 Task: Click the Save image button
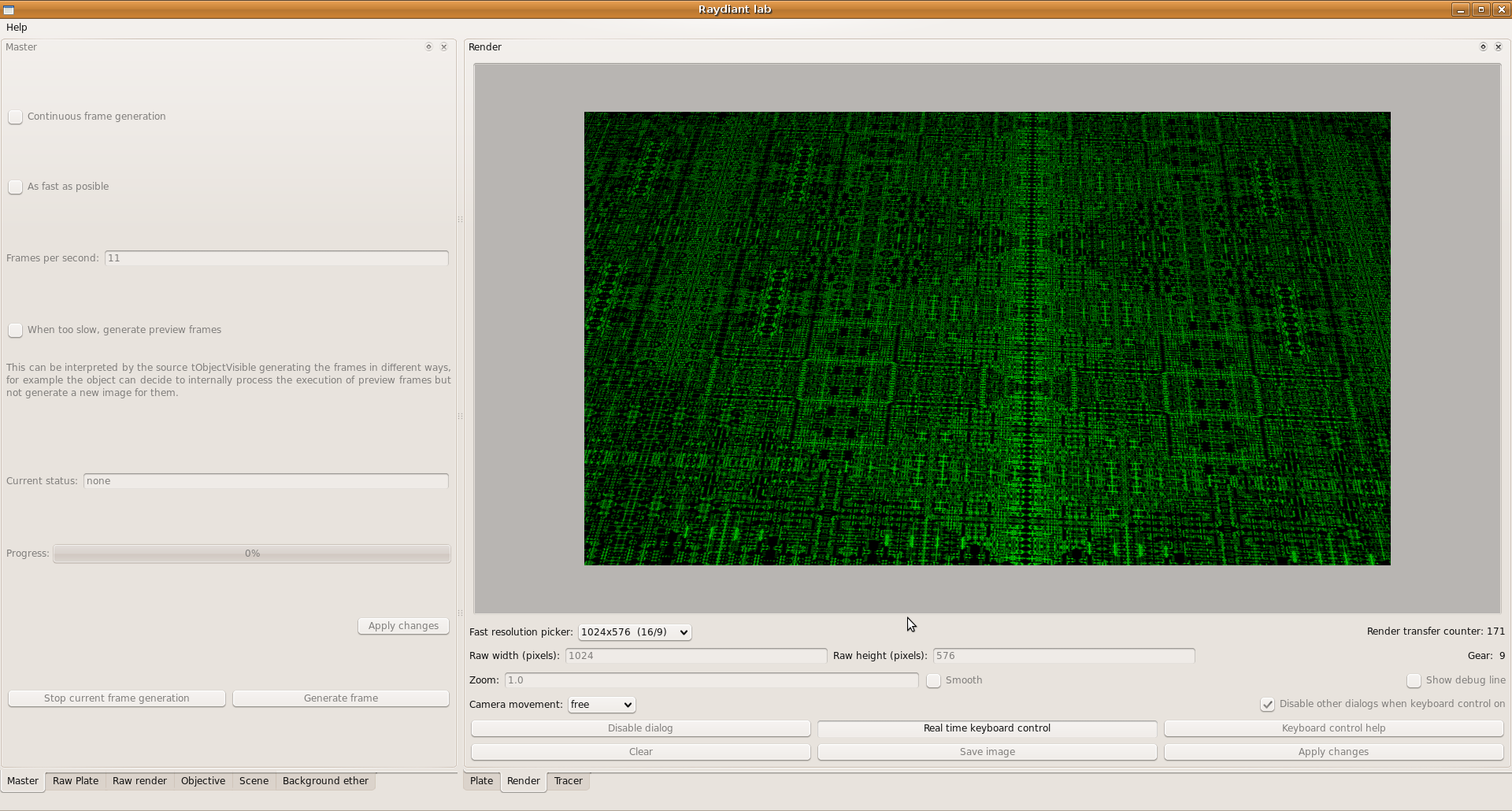tap(987, 752)
